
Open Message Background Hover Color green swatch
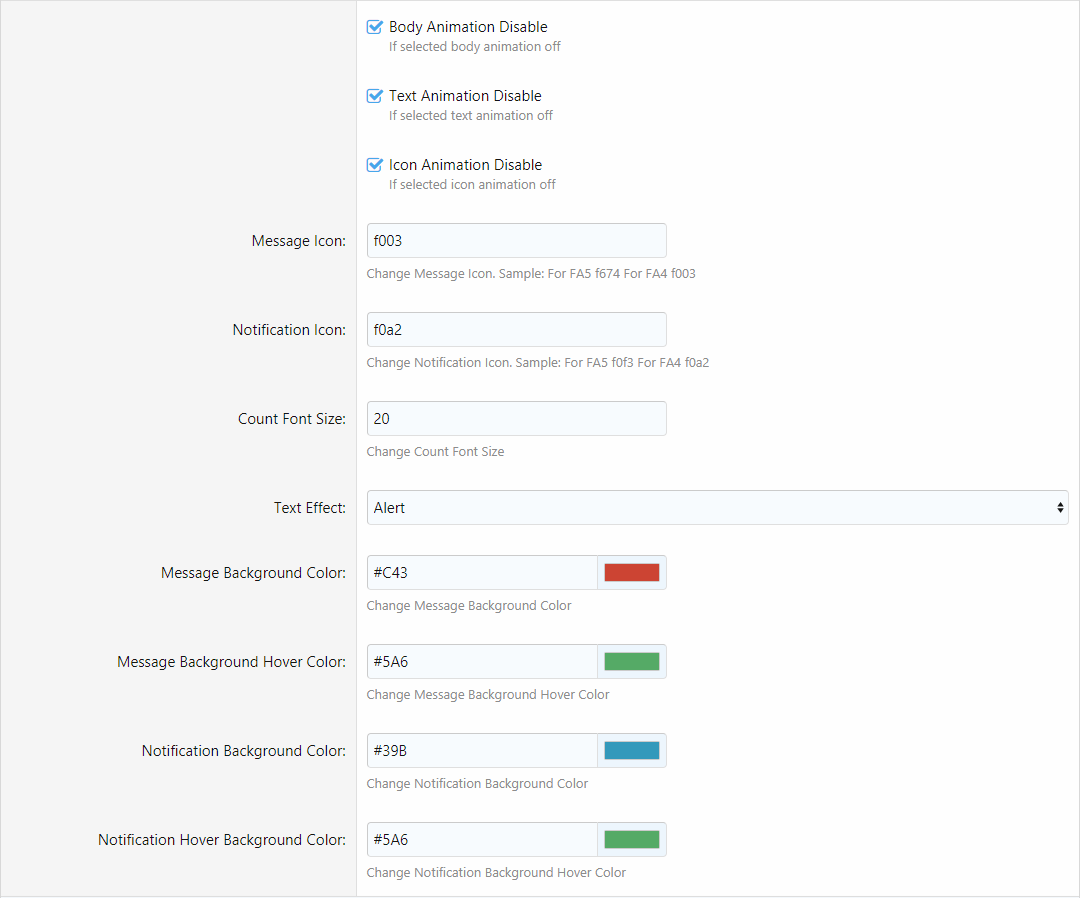pyautogui.click(x=631, y=662)
